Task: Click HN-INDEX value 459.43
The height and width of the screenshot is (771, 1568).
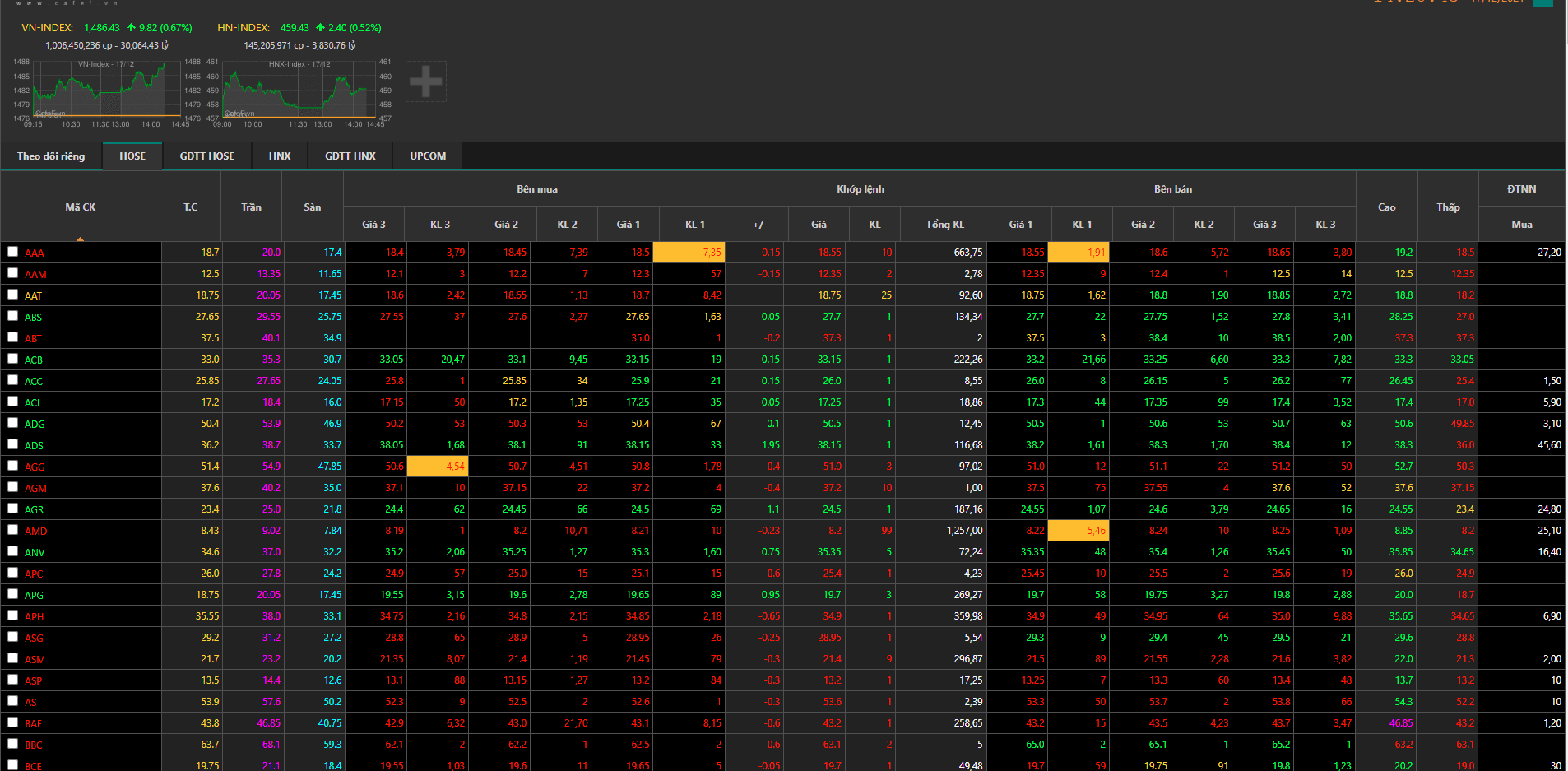Action: coord(295,28)
